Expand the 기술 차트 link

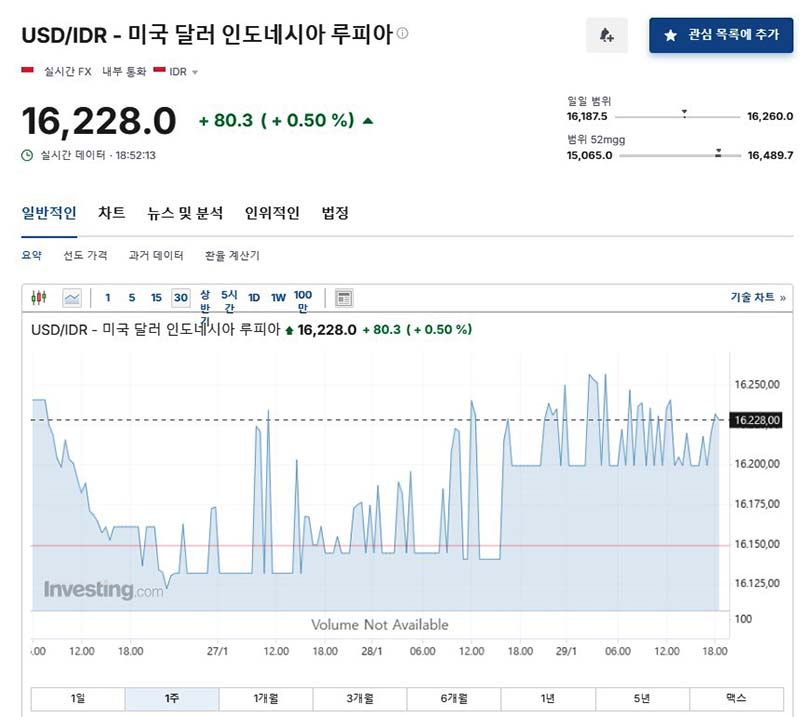(757, 297)
